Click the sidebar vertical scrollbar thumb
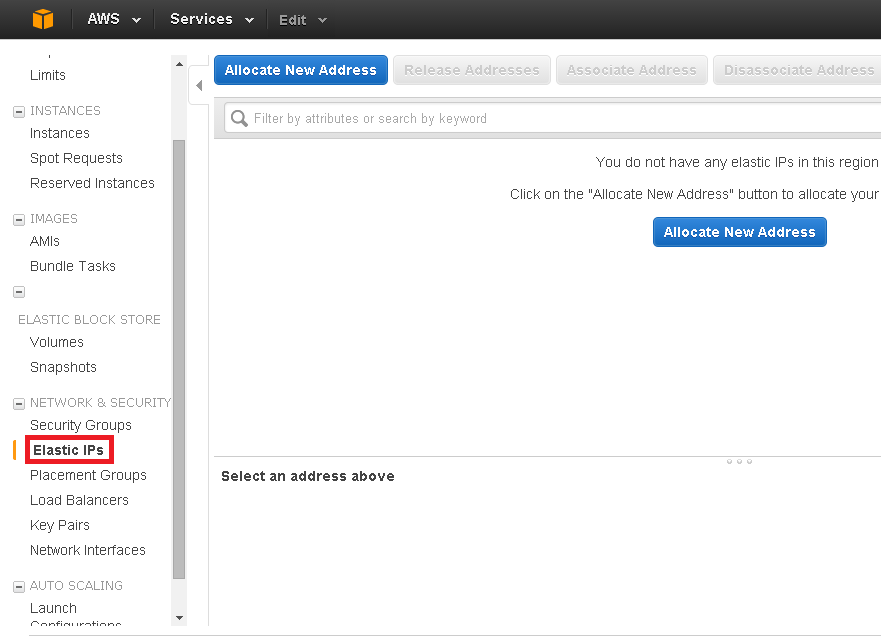The width and height of the screenshot is (881, 636). (x=179, y=359)
